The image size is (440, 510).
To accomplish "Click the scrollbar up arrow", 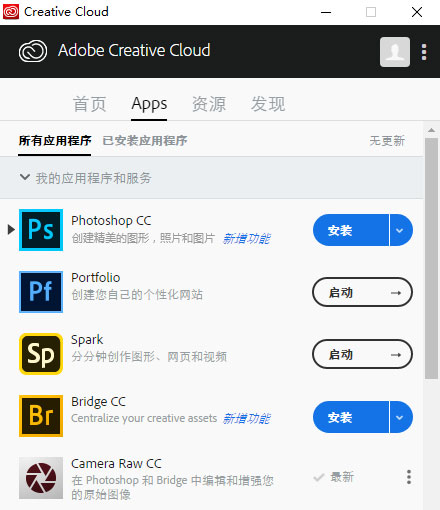I will 432,130.
